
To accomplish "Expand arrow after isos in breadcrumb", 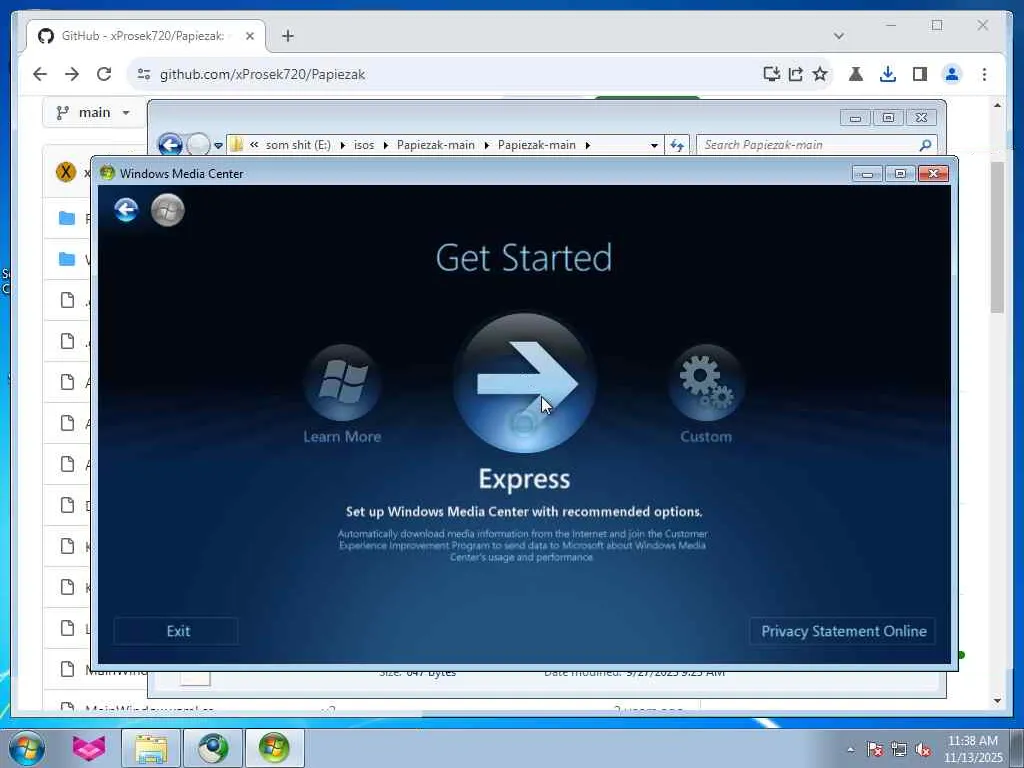I will tap(385, 145).
